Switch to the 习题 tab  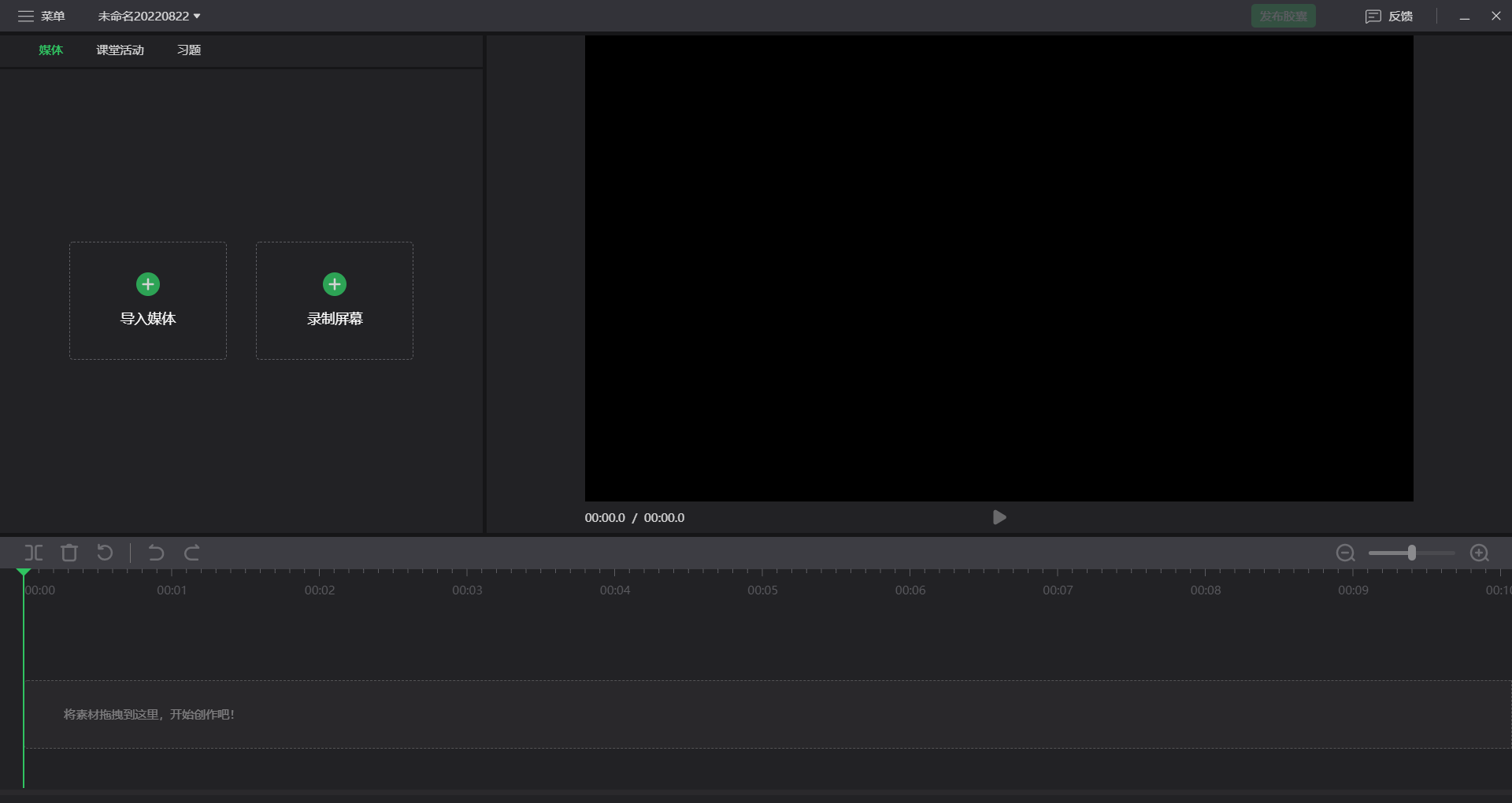pyautogui.click(x=189, y=50)
